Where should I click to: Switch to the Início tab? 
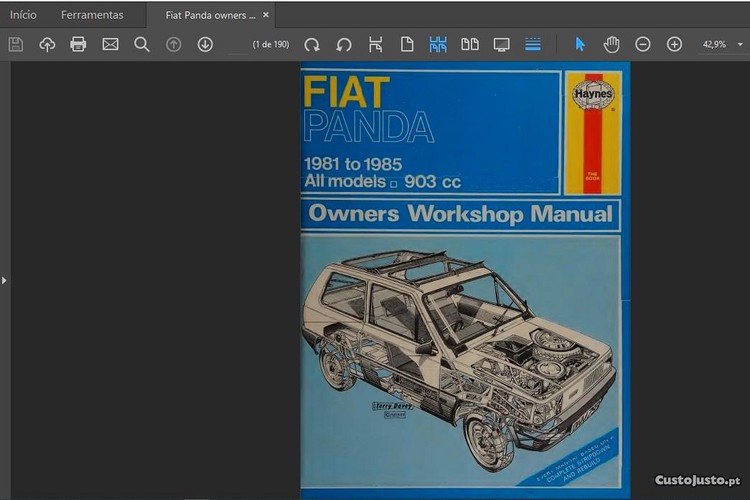pyautogui.click(x=23, y=15)
